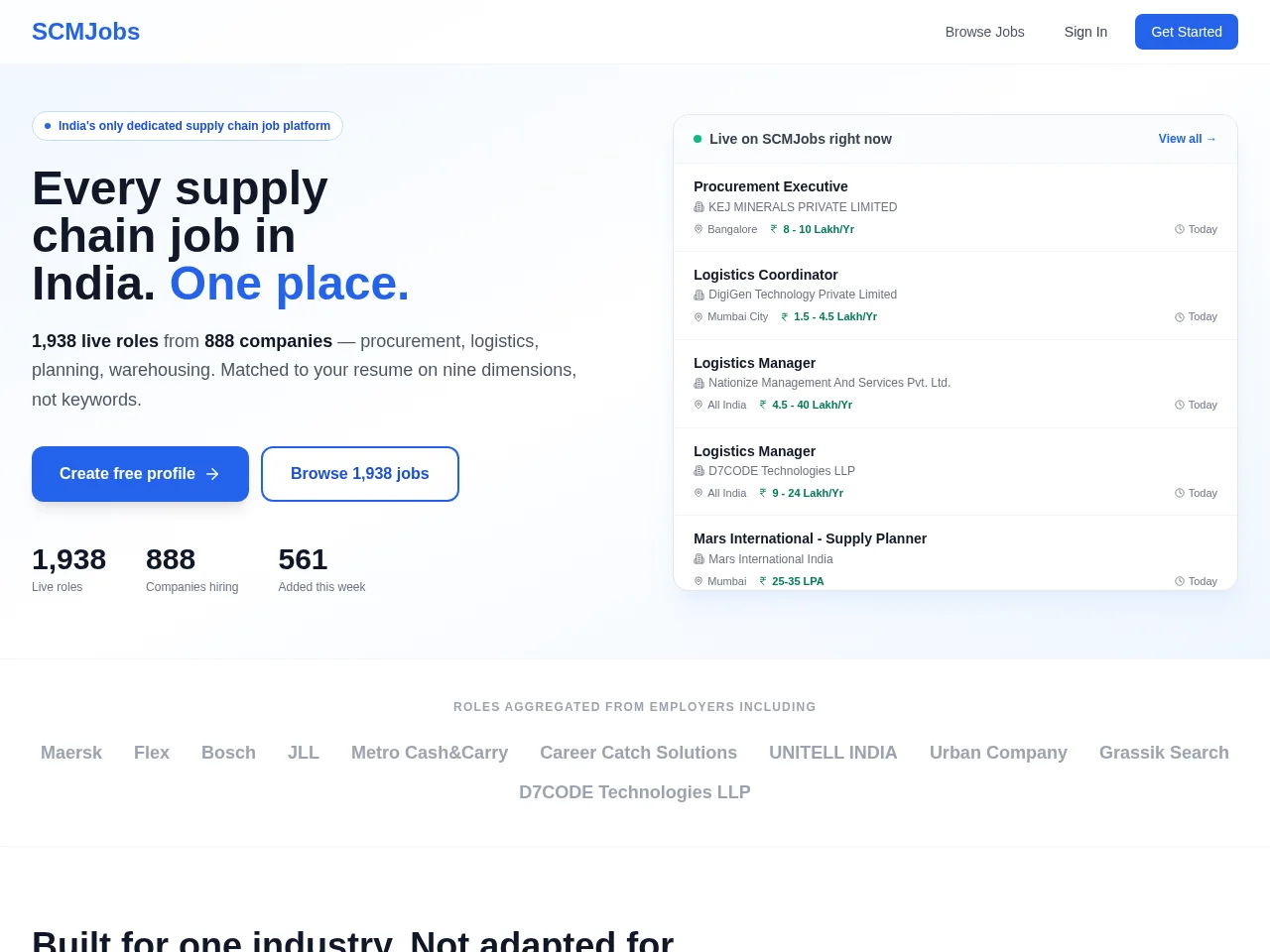The height and width of the screenshot is (952, 1270).
Task: Click D7CODE Technologies LLP in the employers list
Action: point(635,792)
